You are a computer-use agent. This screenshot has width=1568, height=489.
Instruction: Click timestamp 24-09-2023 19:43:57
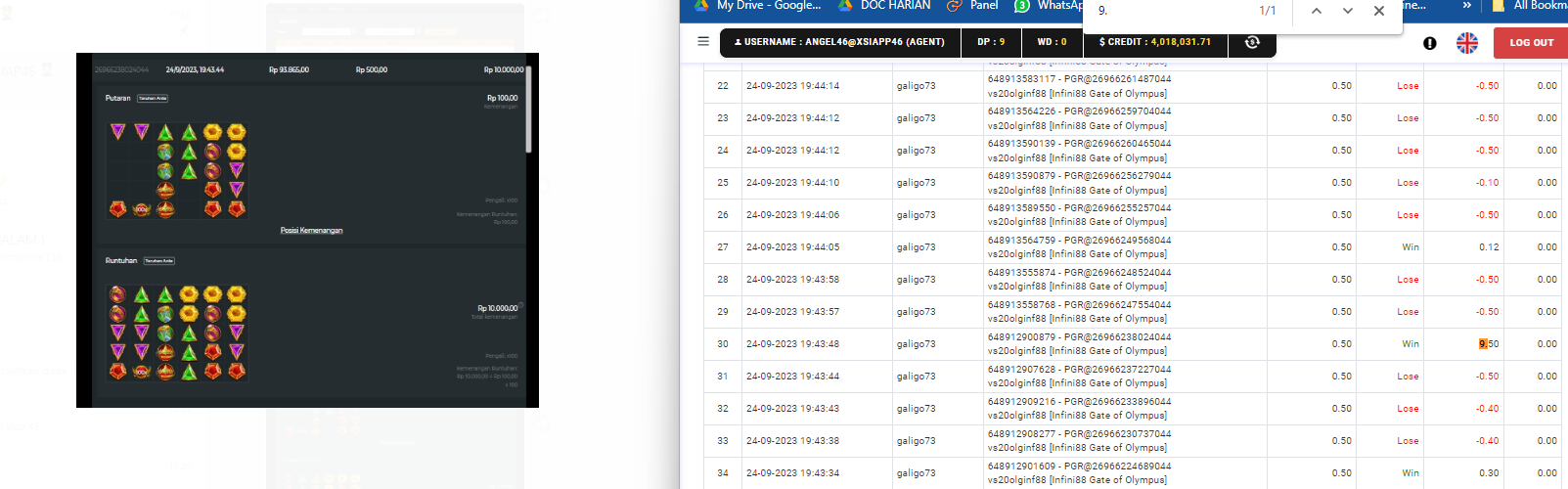pyautogui.click(x=792, y=312)
